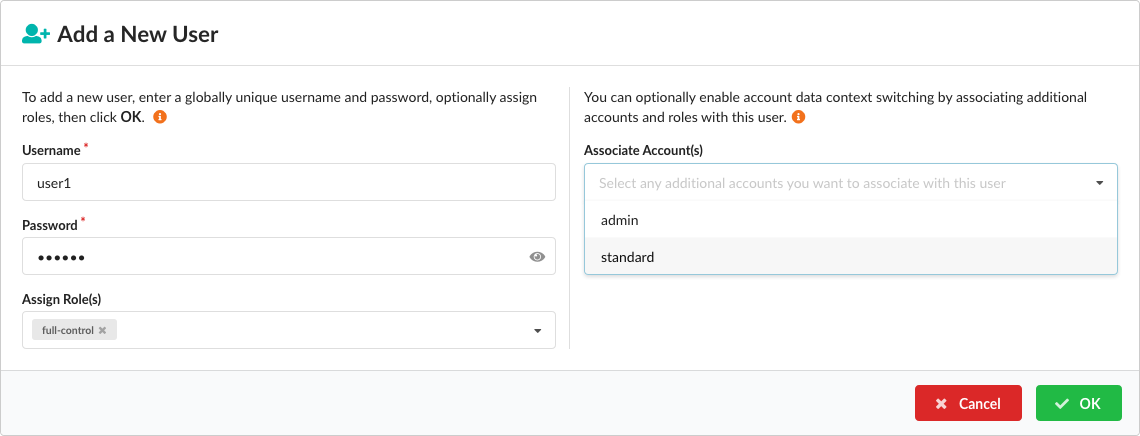Remove the full-control role tag
This screenshot has height=436, width=1140.
tap(102, 330)
